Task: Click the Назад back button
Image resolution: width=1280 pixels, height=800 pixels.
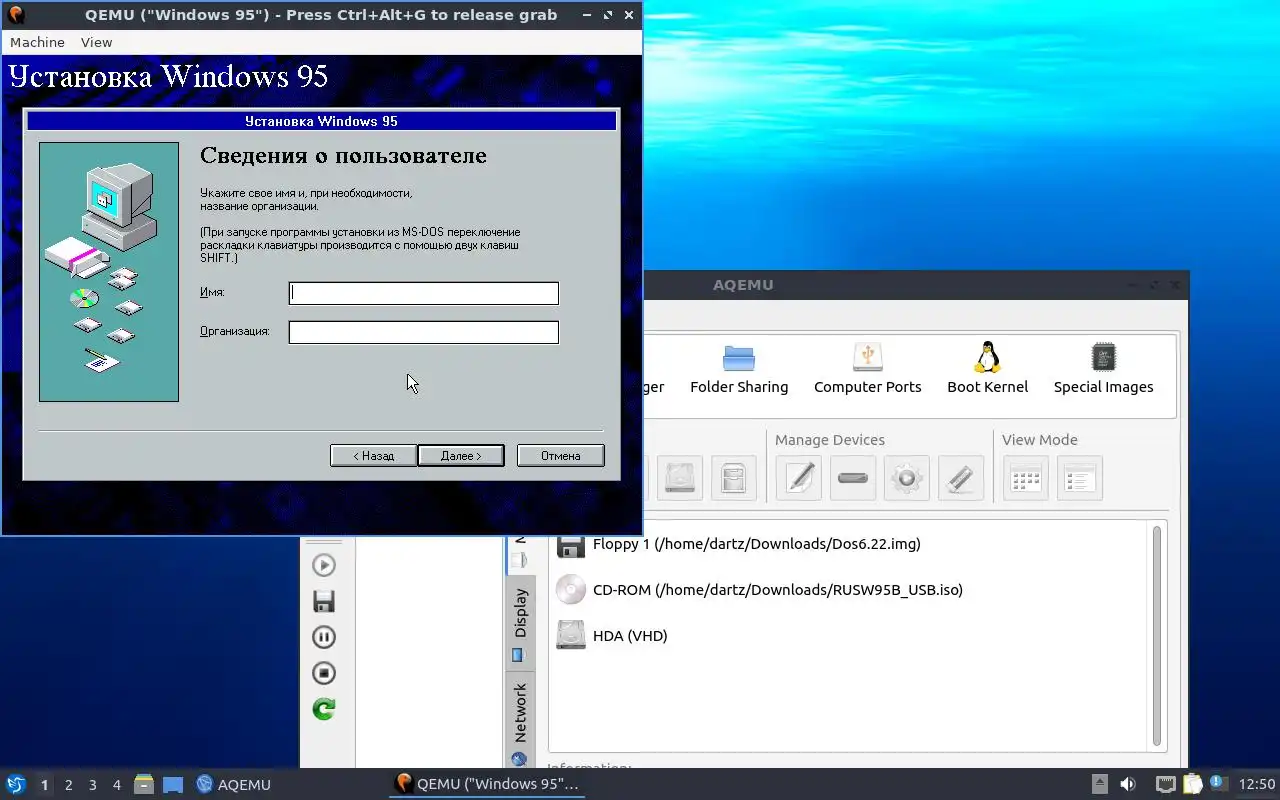Action: [373, 455]
